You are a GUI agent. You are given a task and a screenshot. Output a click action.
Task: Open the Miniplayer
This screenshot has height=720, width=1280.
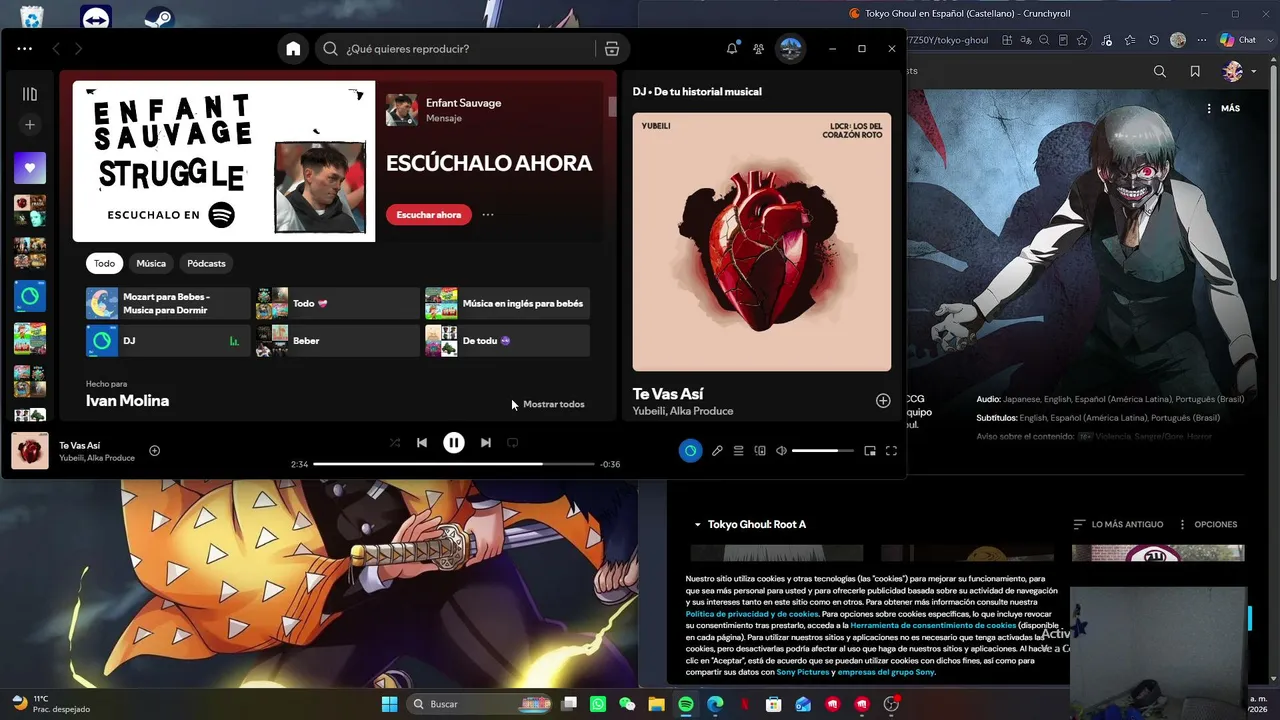coord(870,451)
